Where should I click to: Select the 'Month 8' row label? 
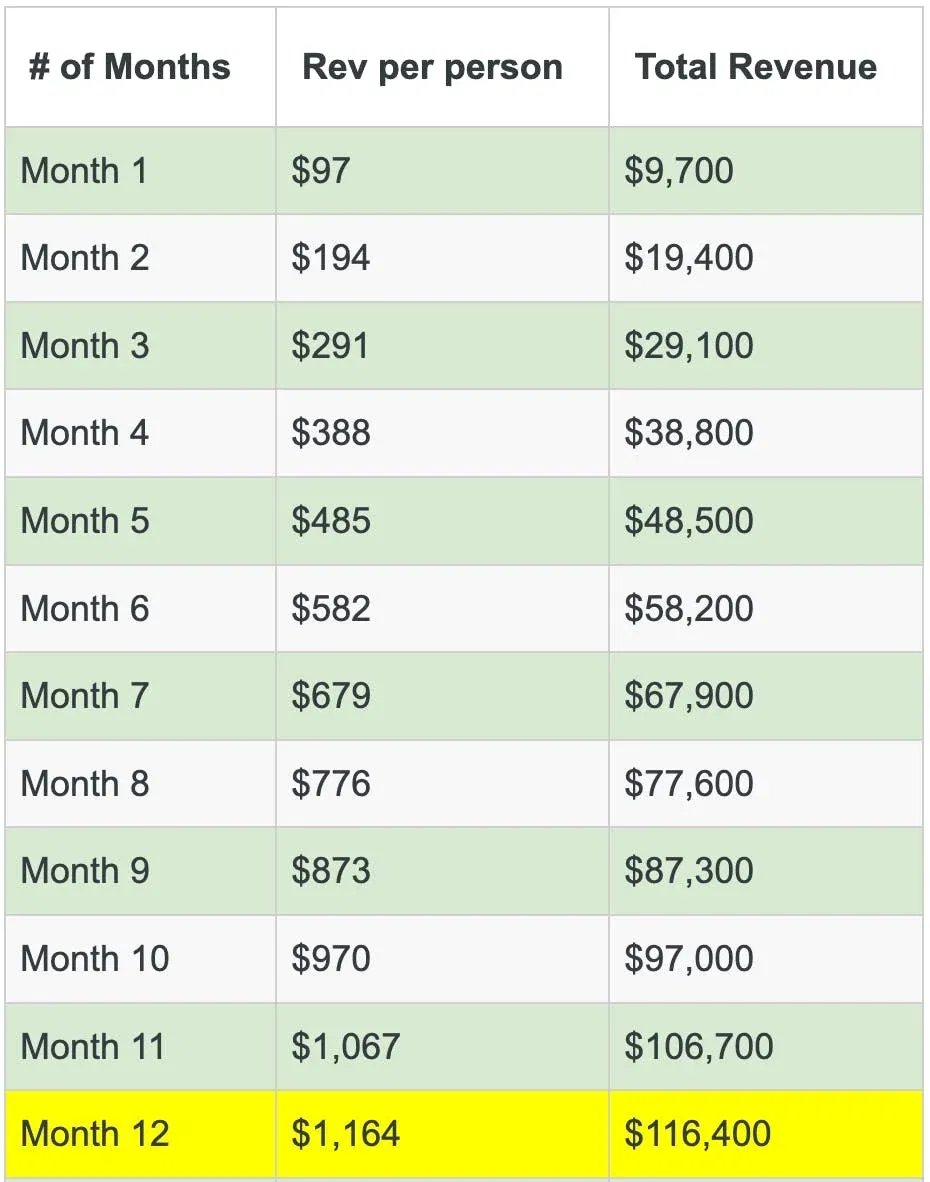coord(140,783)
